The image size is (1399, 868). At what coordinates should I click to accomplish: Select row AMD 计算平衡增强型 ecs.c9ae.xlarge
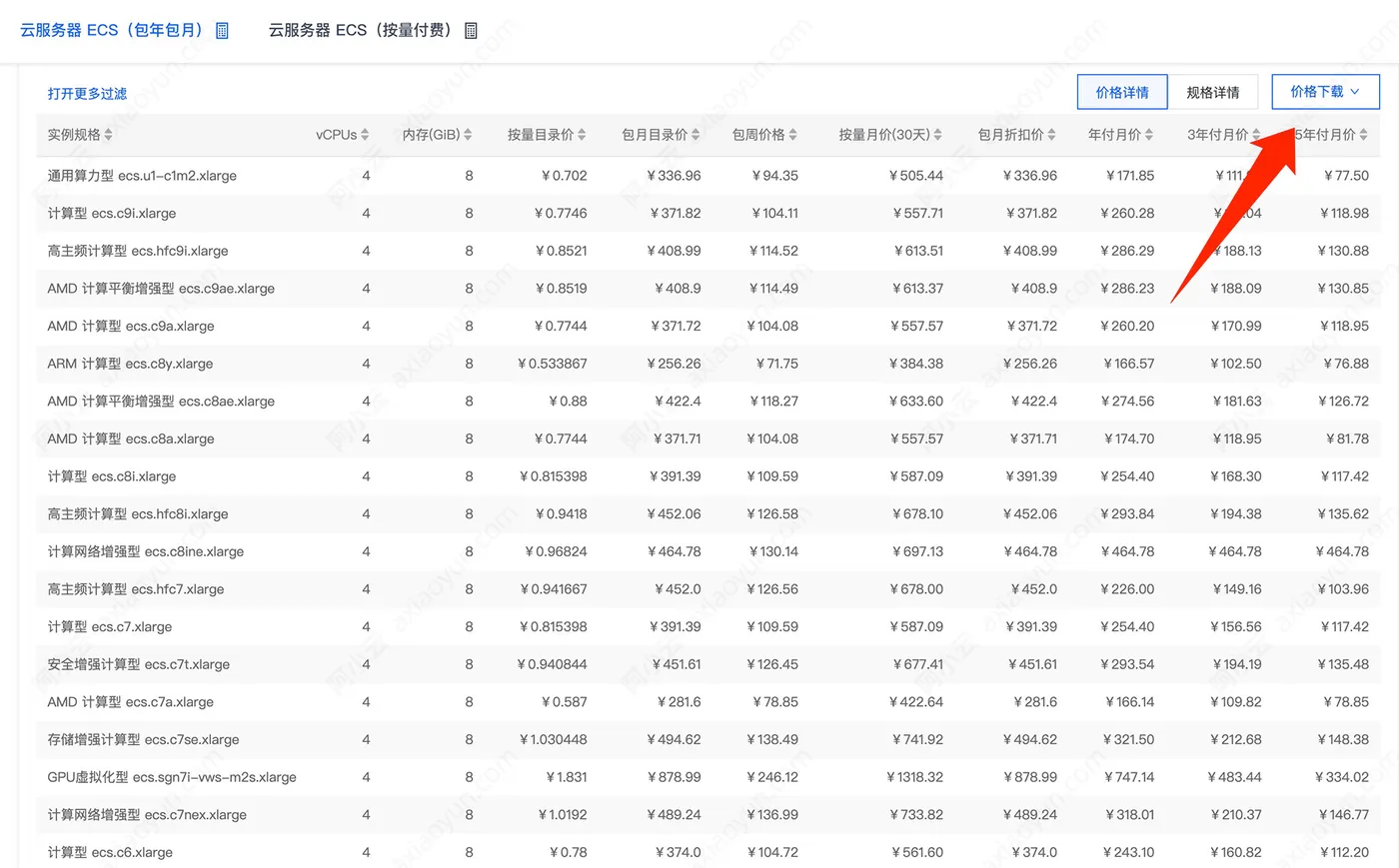tap(707, 289)
